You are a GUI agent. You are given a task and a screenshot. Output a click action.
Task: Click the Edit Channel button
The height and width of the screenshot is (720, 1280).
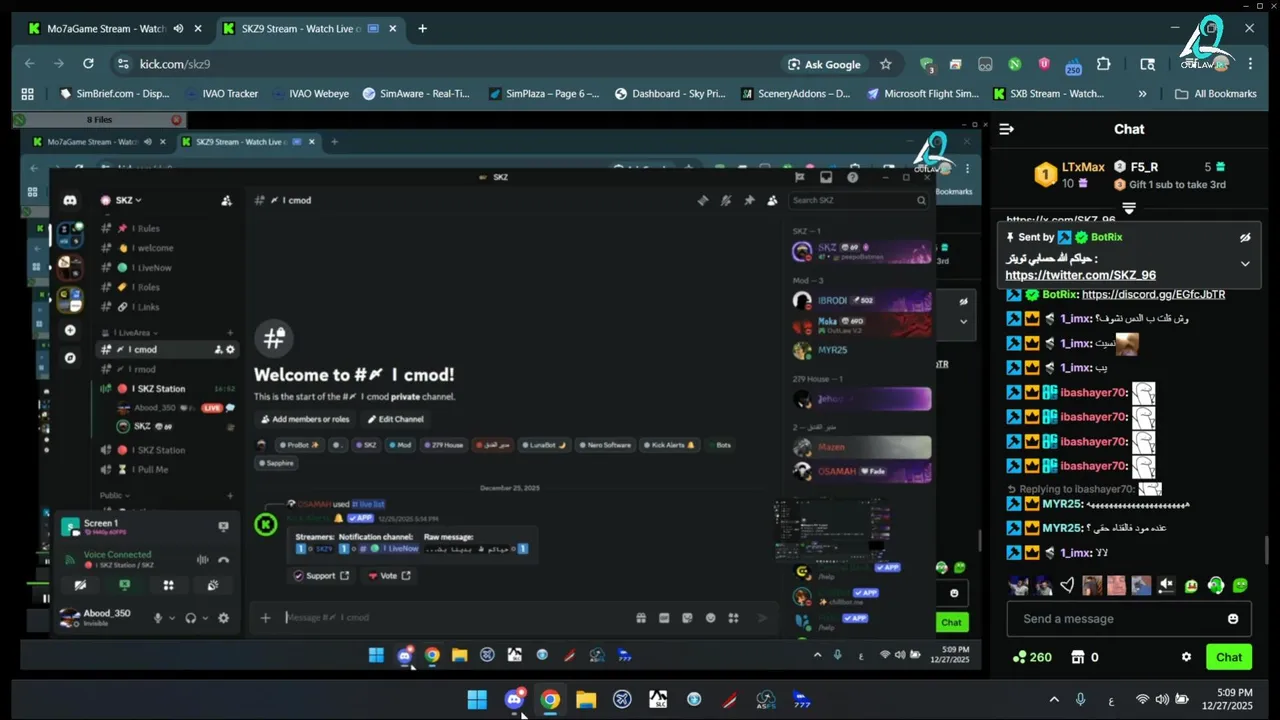[395, 419]
